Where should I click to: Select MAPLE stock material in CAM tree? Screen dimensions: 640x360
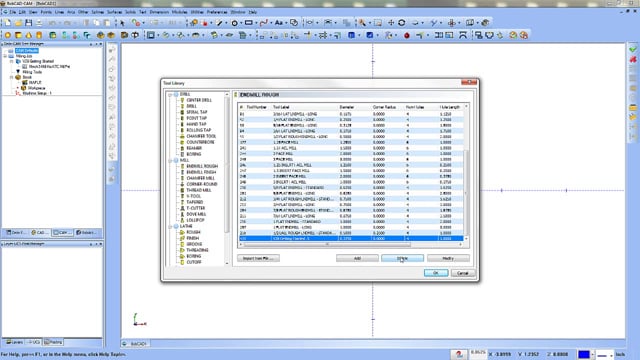tap(35, 82)
